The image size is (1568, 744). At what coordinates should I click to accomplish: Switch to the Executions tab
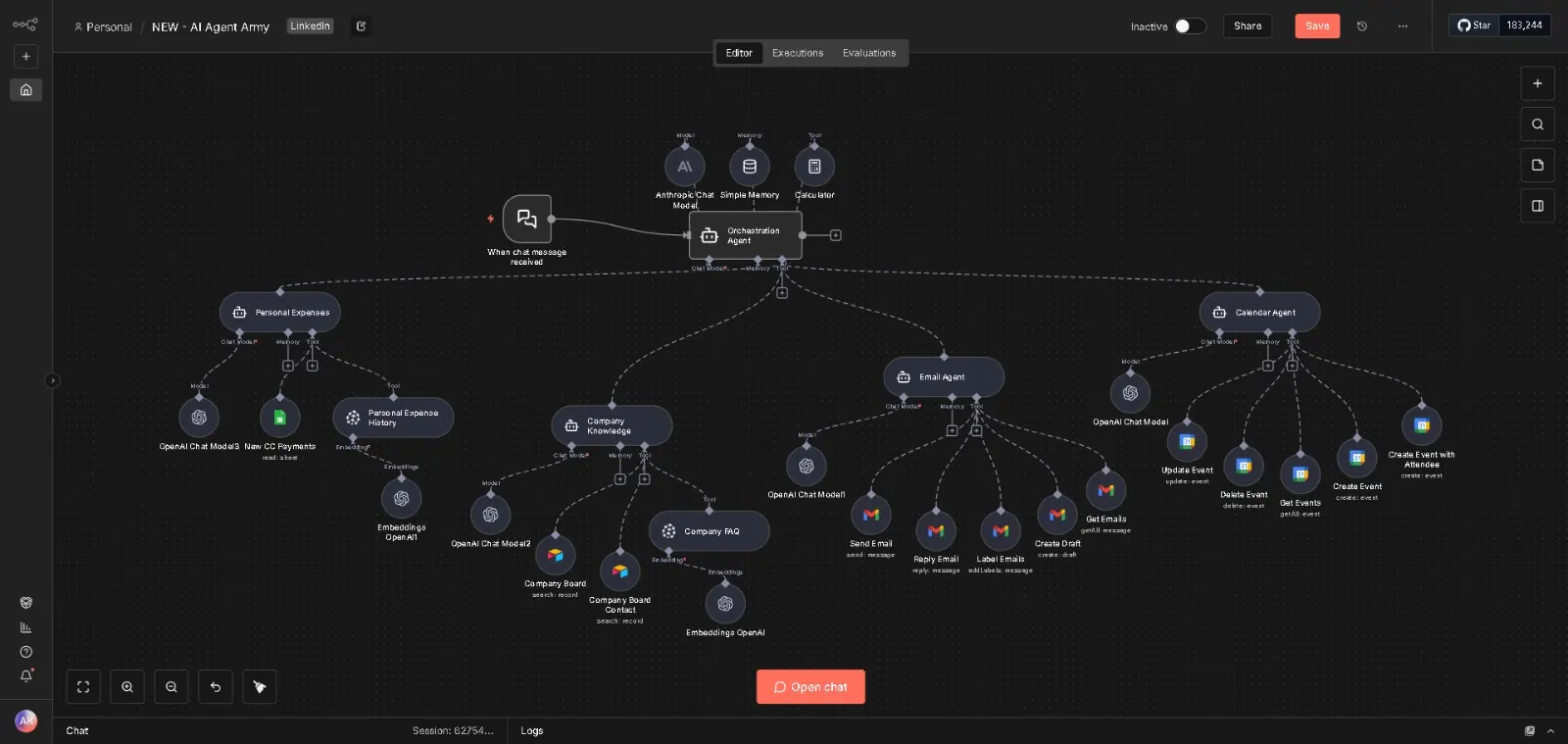(x=798, y=53)
